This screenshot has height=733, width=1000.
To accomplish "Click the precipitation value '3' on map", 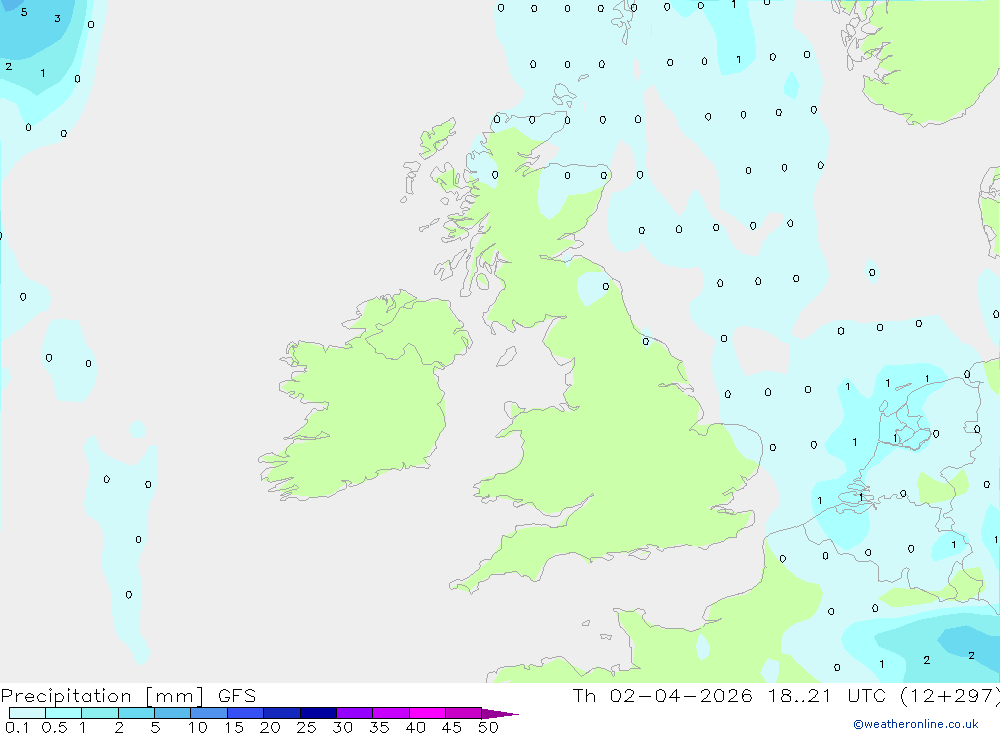I will click(x=57, y=19).
